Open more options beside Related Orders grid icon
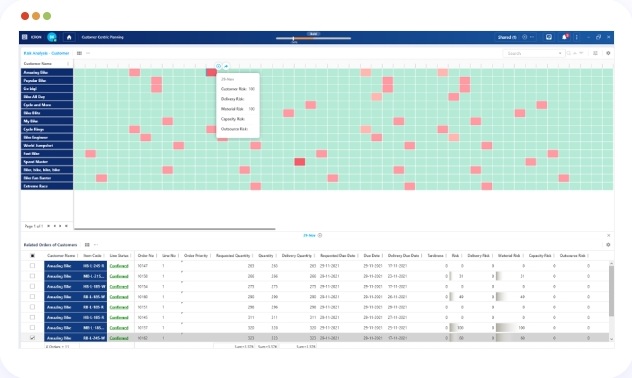Image resolution: width=632 pixels, height=378 pixels. pos(96,245)
